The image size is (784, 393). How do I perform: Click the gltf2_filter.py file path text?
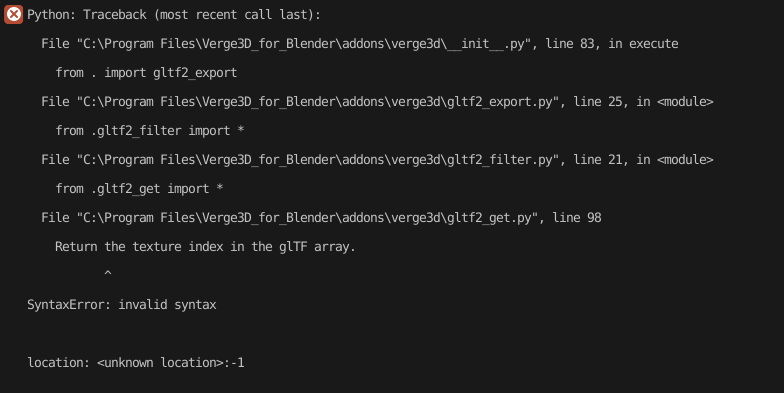317,160
